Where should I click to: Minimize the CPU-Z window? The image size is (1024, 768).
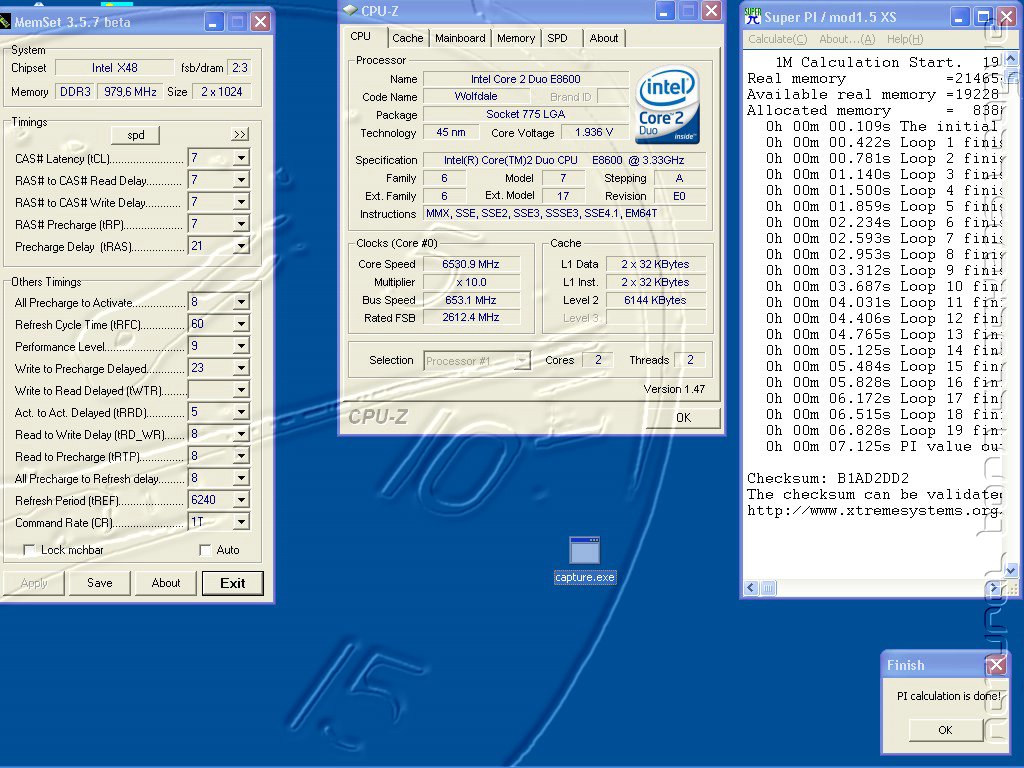pos(664,11)
